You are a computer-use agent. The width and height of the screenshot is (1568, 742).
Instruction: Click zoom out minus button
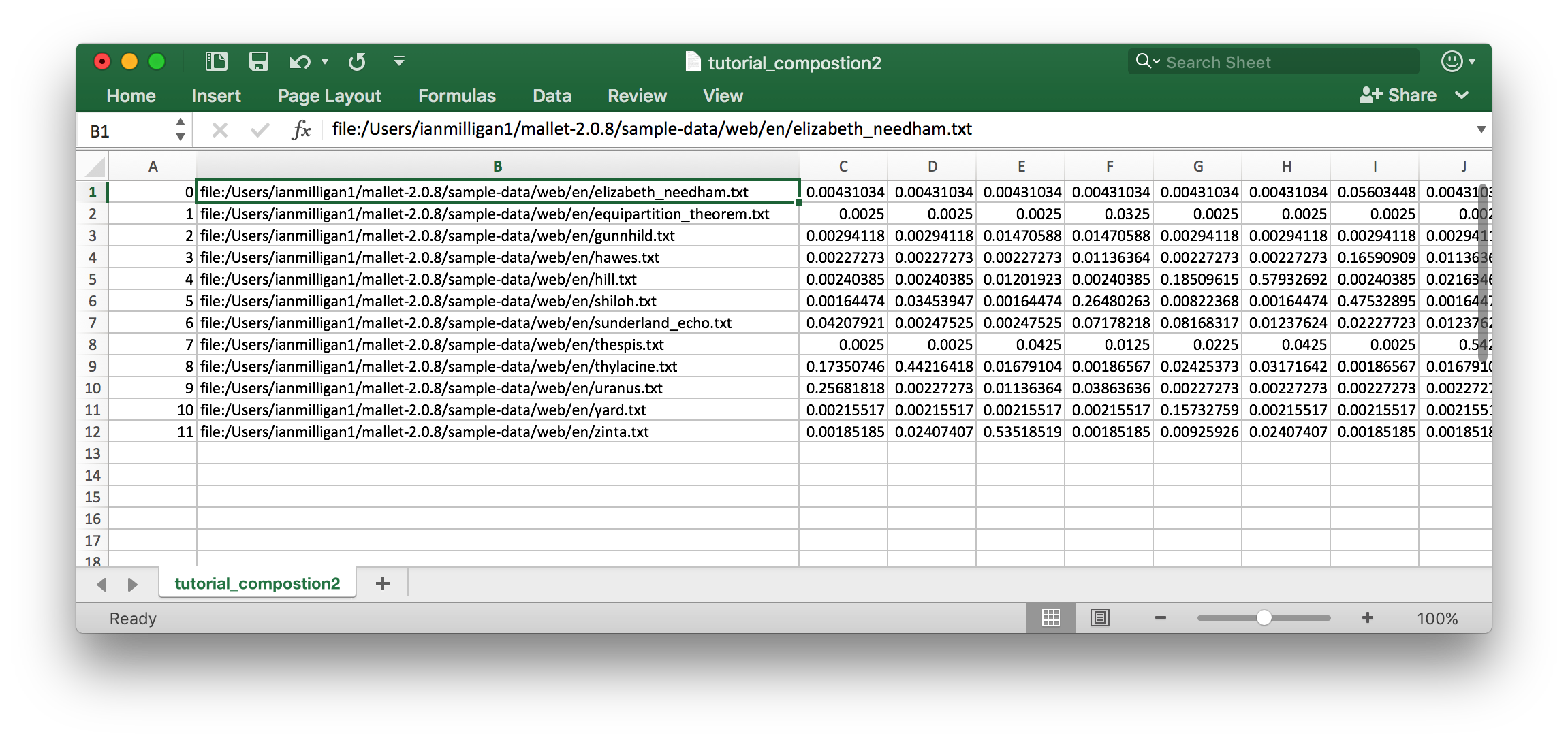coord(1161,617)
